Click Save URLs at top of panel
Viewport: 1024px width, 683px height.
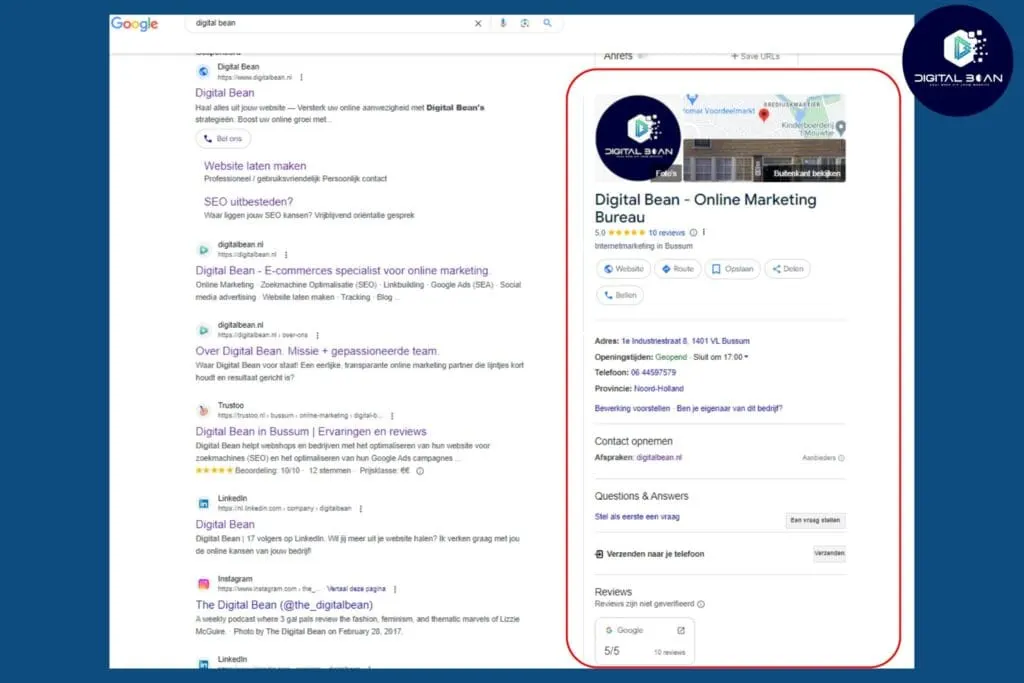(755, 56)
